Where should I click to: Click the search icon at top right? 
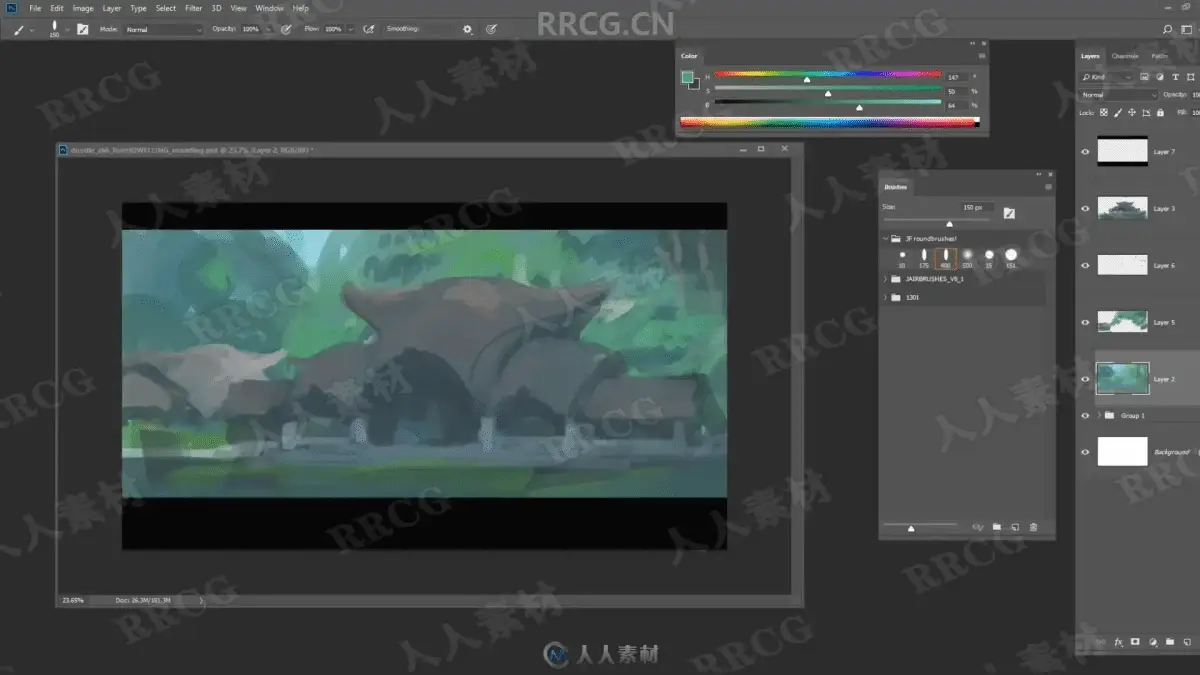click(x=1166, y=29)
